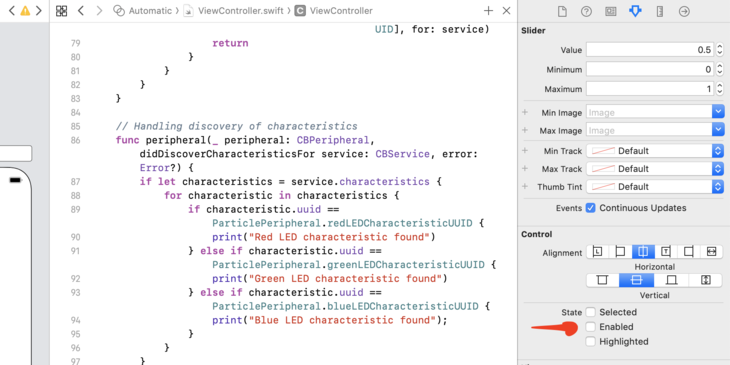Click the slider Value input field
The height and width of the screenshot is (365, 730).
click(650, 50)
